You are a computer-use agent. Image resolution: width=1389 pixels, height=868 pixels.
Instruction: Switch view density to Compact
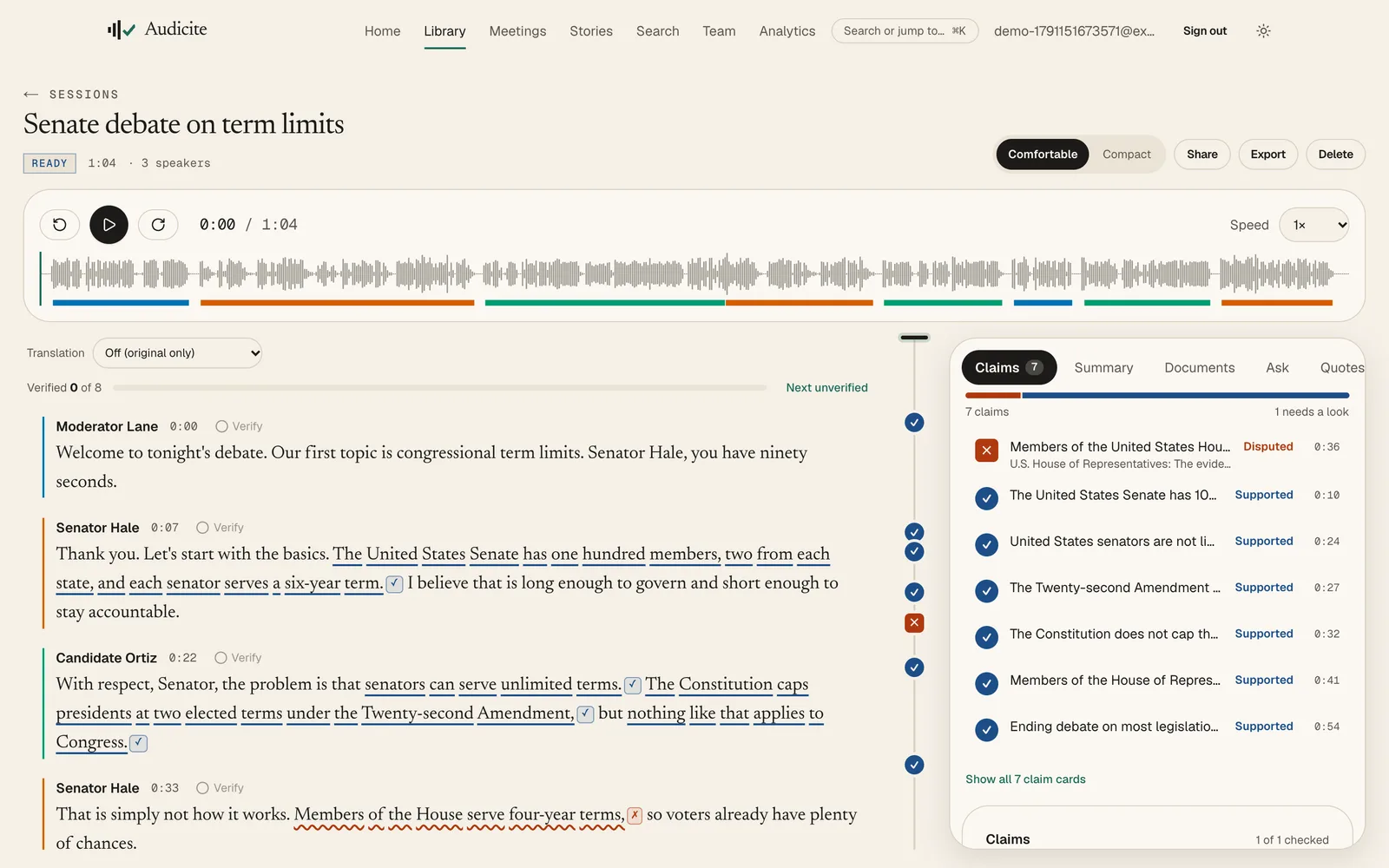[x=1126, y=155]
